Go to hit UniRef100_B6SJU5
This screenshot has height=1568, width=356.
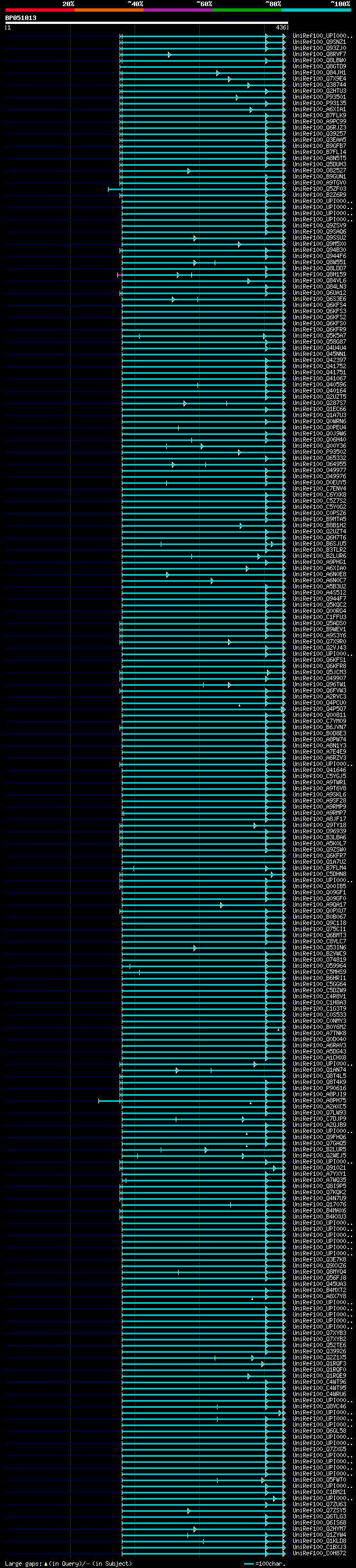319,543
